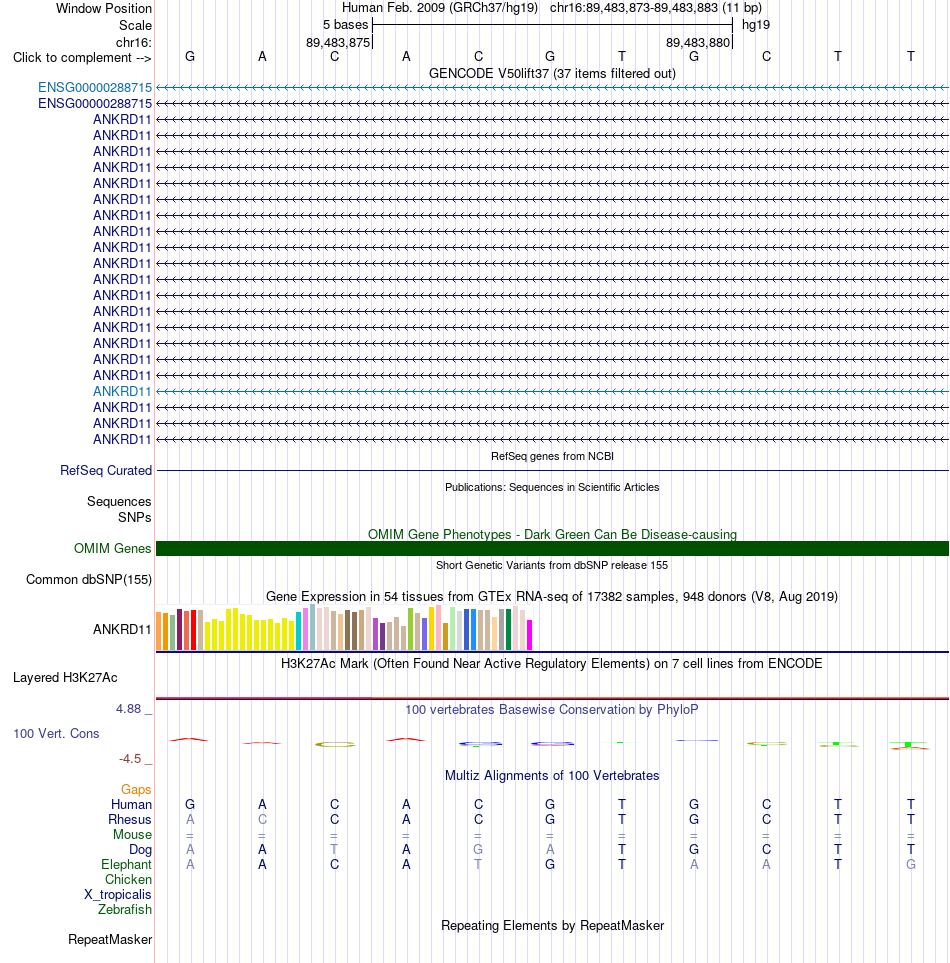Click the Sequences track label

119,502
